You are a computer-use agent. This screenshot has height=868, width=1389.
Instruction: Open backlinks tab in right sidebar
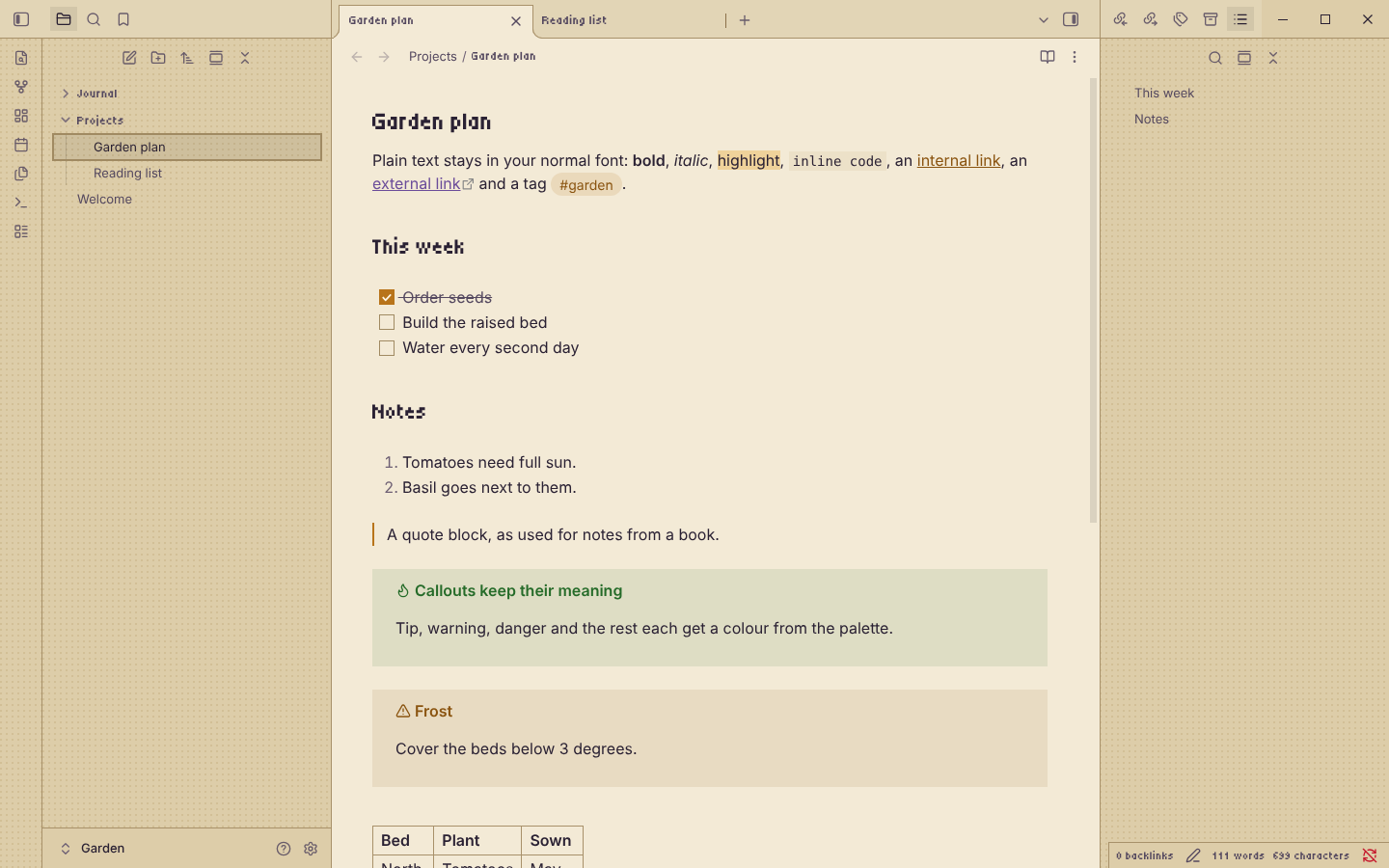coord(1120,19)
